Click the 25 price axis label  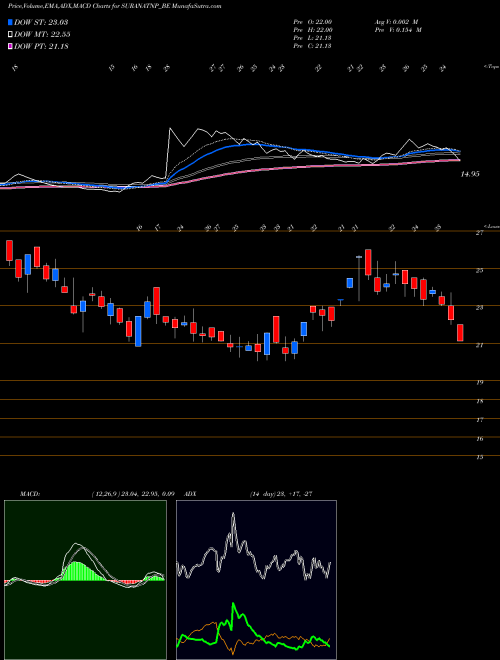pos(479,271)
